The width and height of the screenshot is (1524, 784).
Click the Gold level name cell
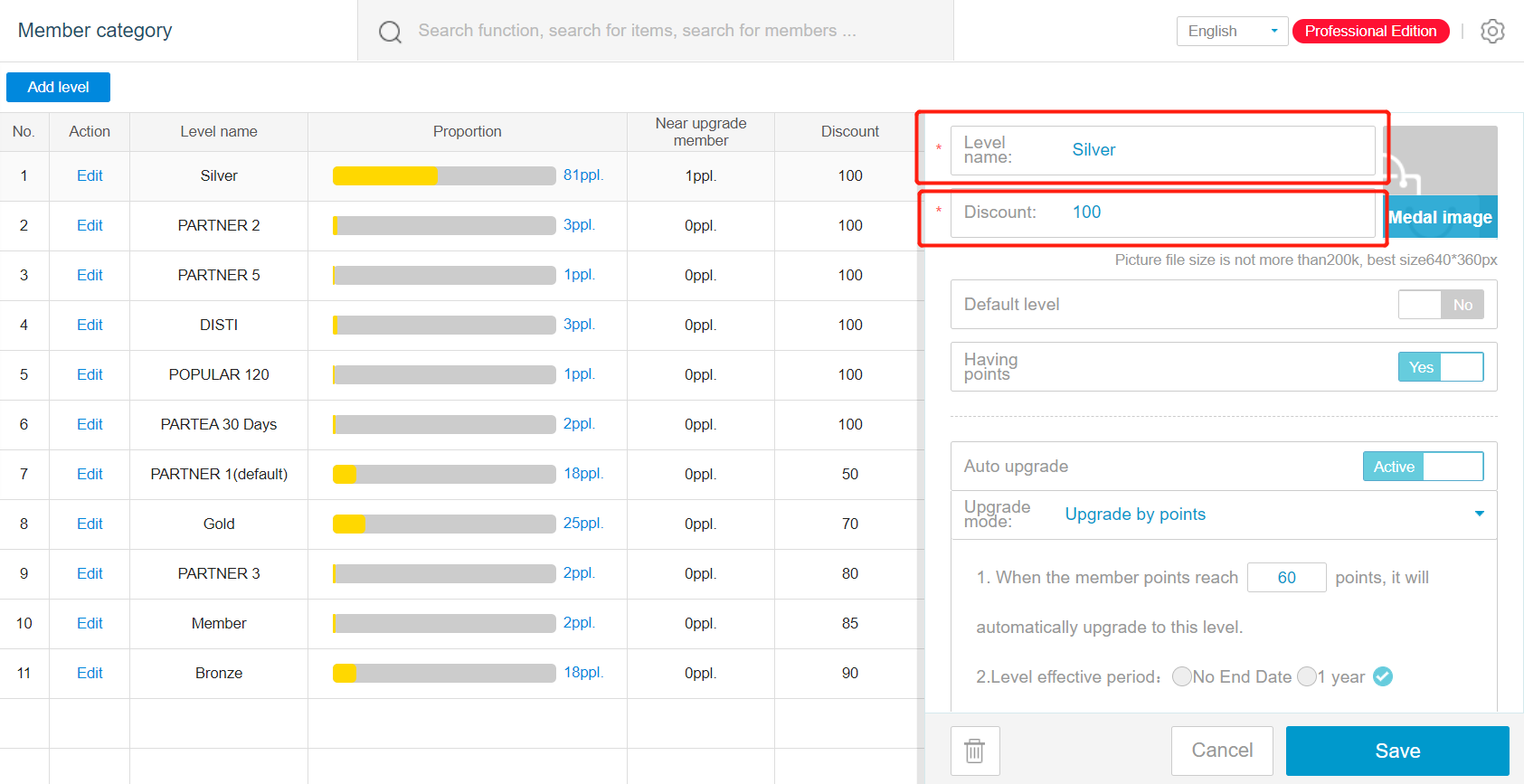point(219,524)
